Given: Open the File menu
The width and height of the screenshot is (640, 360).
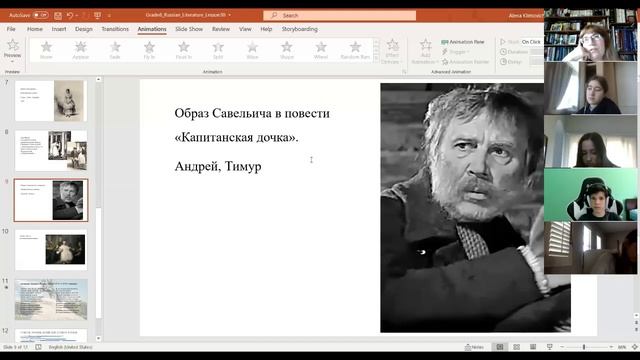Looking at the screenshot, I should 11,29.
